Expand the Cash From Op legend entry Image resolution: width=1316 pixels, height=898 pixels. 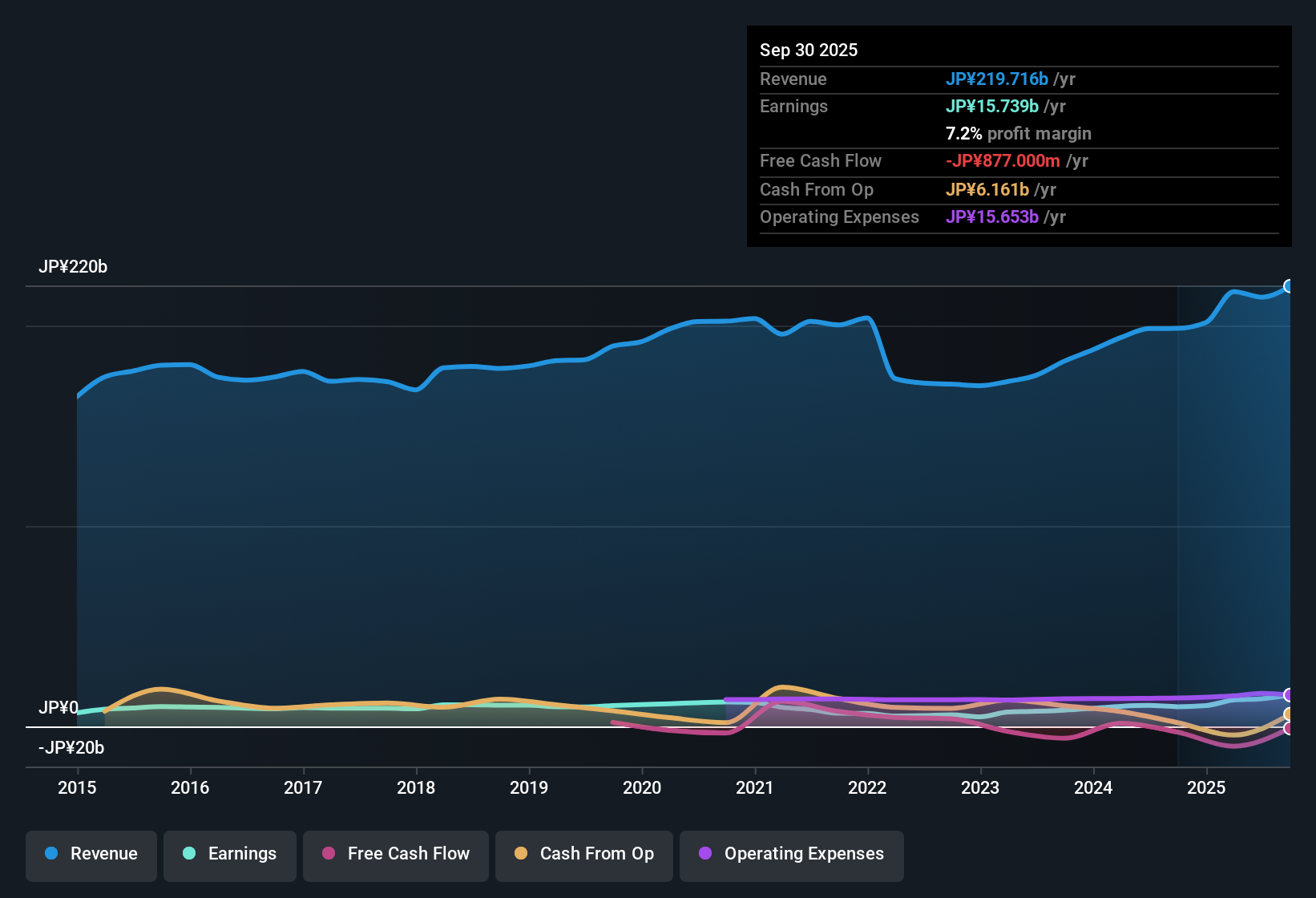coord(583,854)
